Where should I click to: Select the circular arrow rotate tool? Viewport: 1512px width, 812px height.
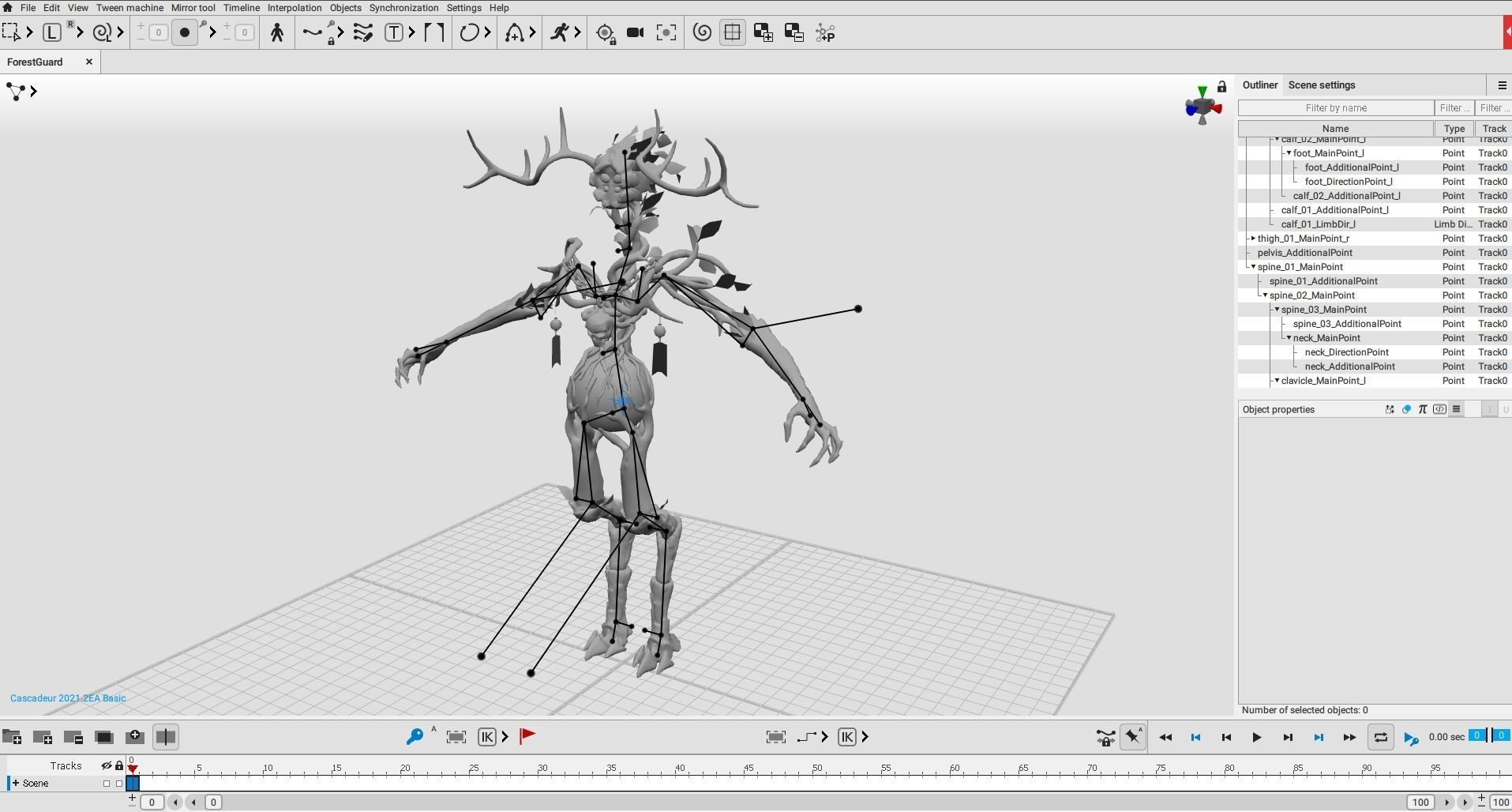click(x=469, y=32)
